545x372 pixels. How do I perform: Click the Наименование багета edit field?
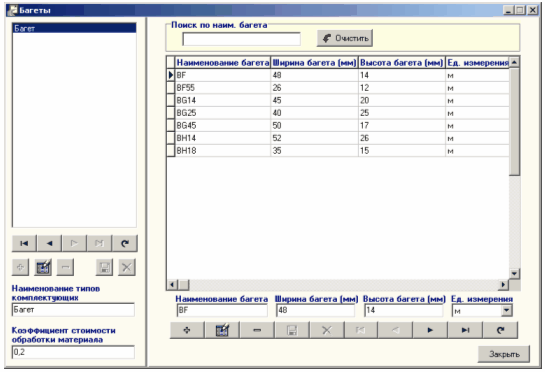pyautogui.click(x=222, y=310)
